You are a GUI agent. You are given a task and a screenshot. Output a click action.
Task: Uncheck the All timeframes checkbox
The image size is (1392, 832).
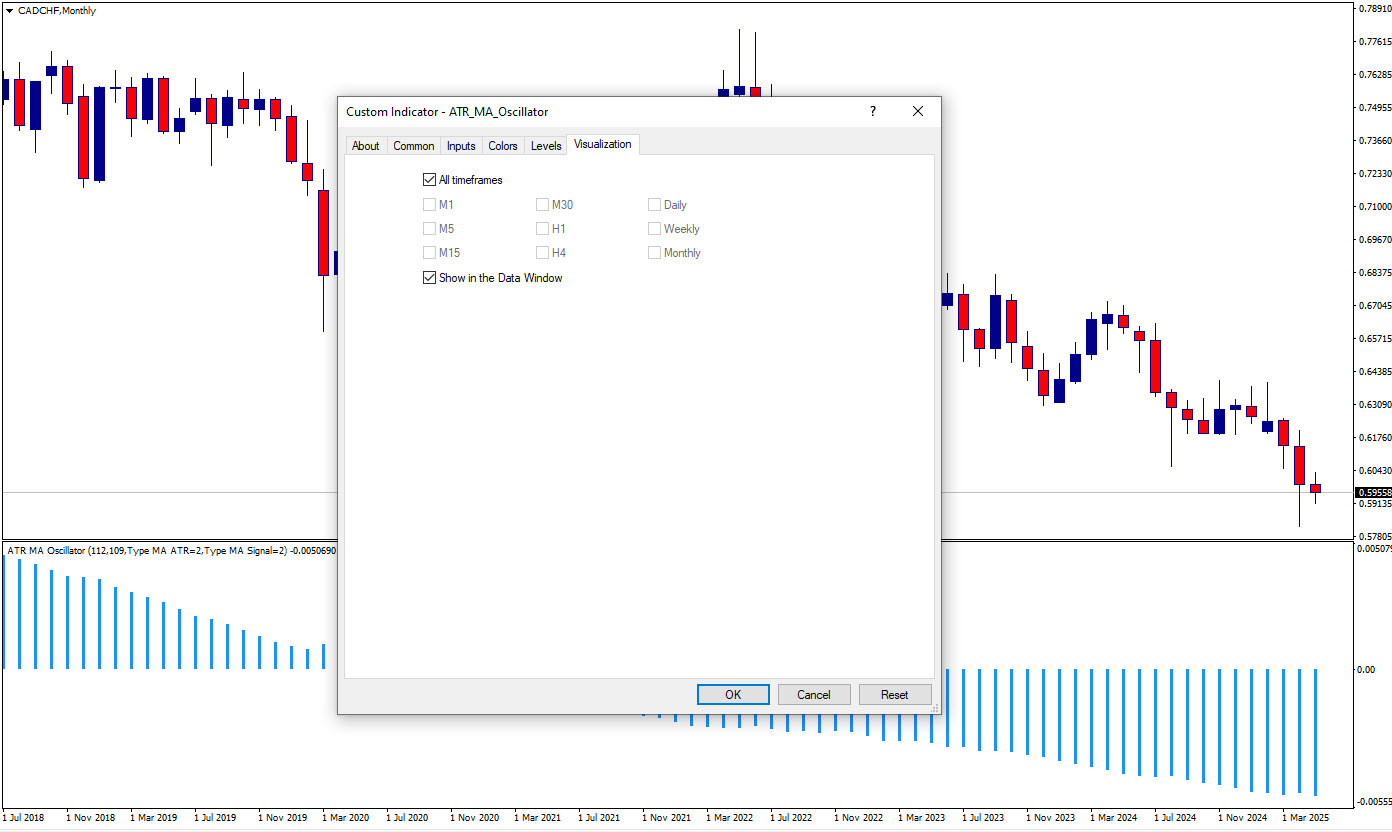430,180
